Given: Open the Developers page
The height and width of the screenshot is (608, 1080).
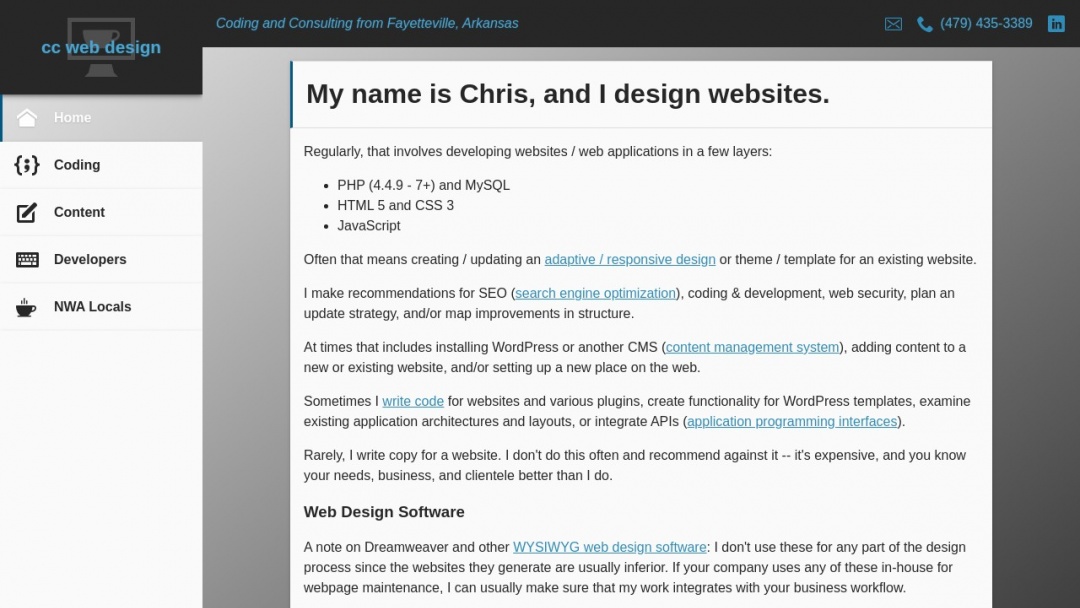Looking at the screenshot, I should coord(90,259).
